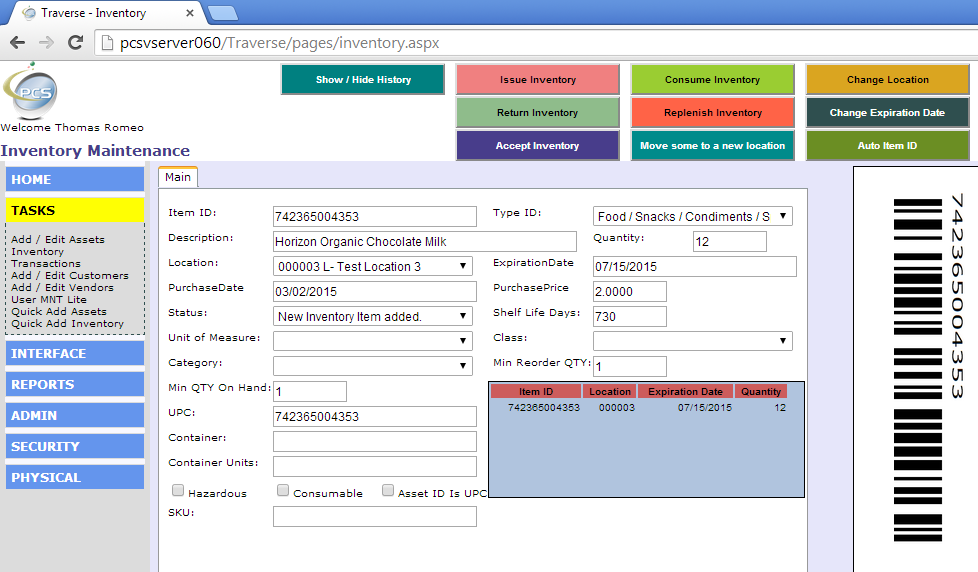Click the browser reload icon
This screenshot has height=572, width=978.
click(x=75, y=43)
